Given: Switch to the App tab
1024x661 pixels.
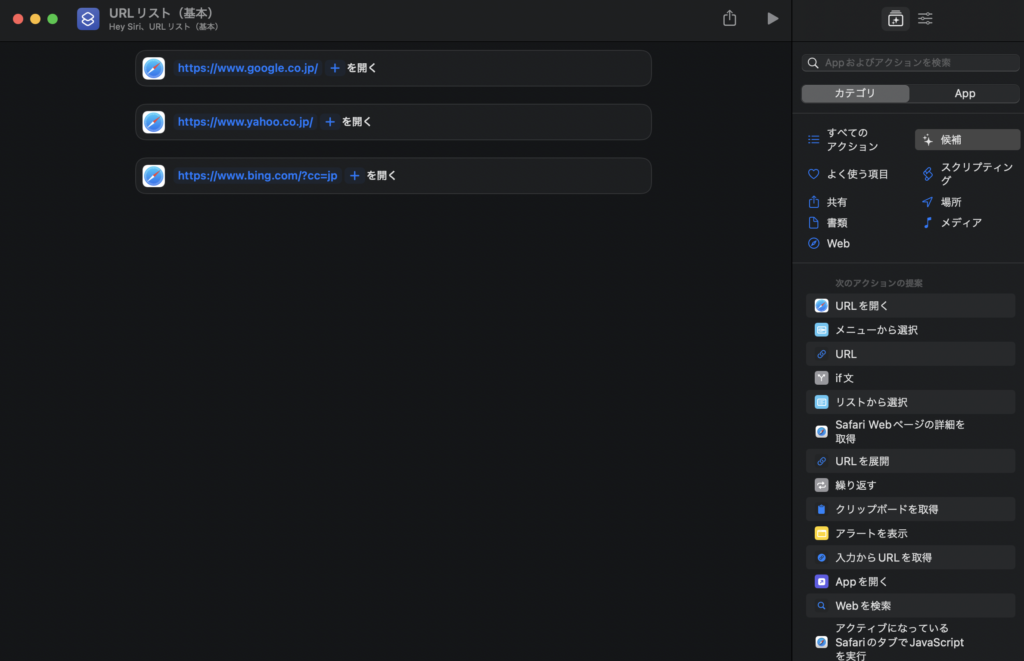Looking at the screenshot, I should point(964,93).
